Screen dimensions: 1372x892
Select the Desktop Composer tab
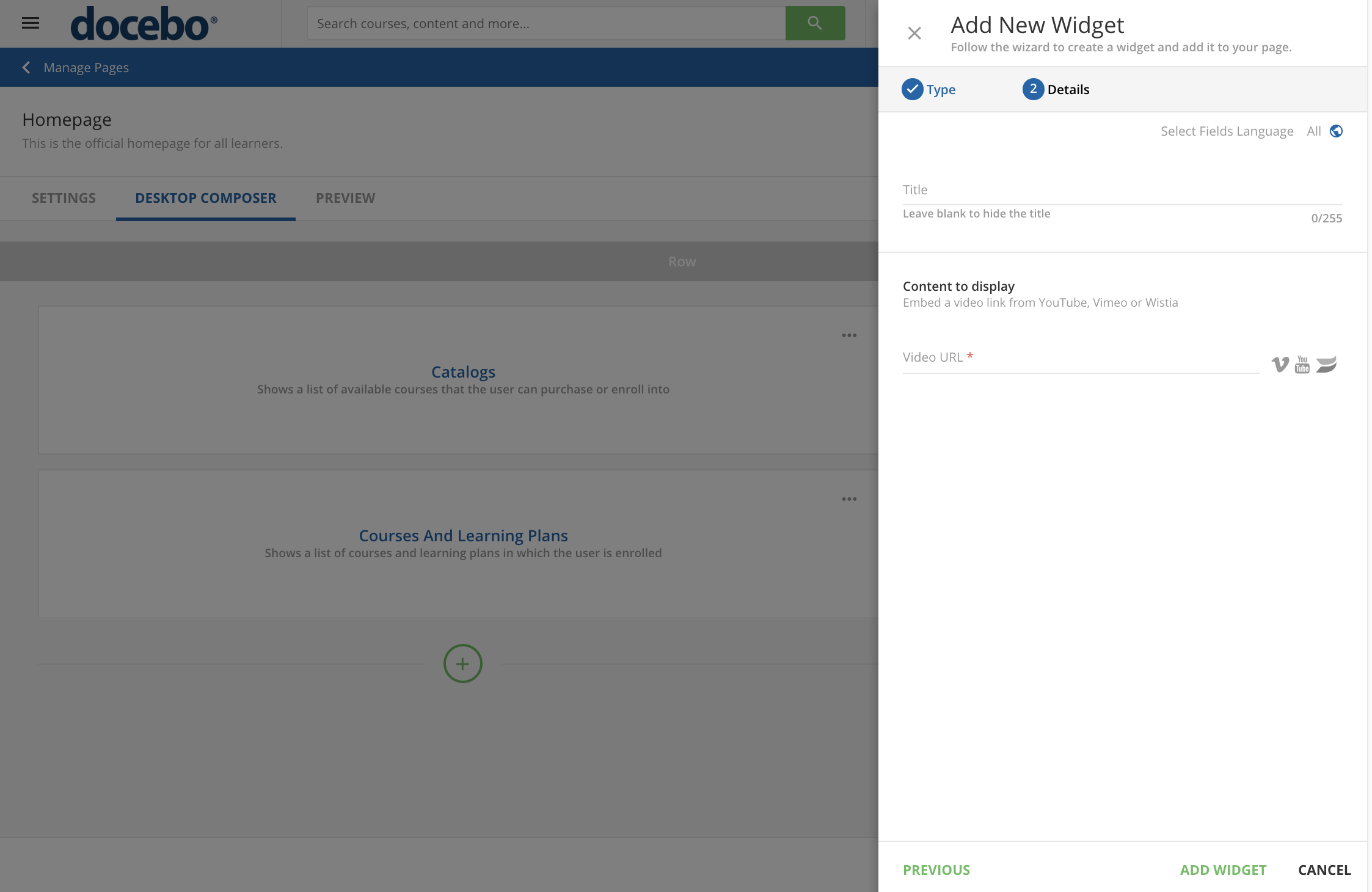coord(206,198)
